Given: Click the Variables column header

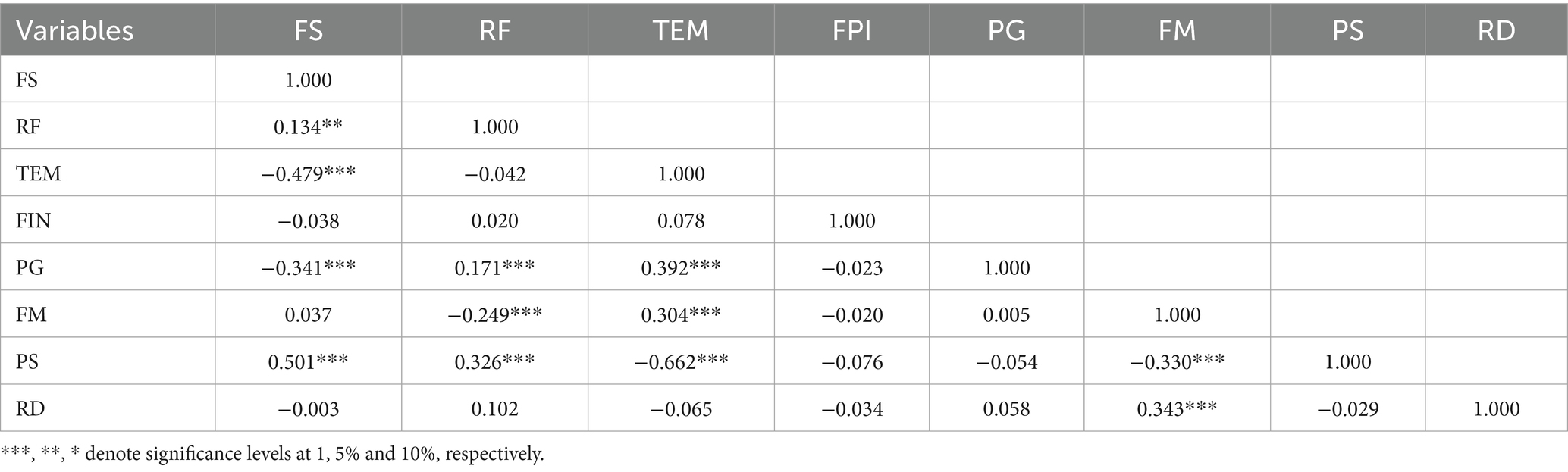Looking at the screenshot, I should pyautogui.click(x=75, y=30).
